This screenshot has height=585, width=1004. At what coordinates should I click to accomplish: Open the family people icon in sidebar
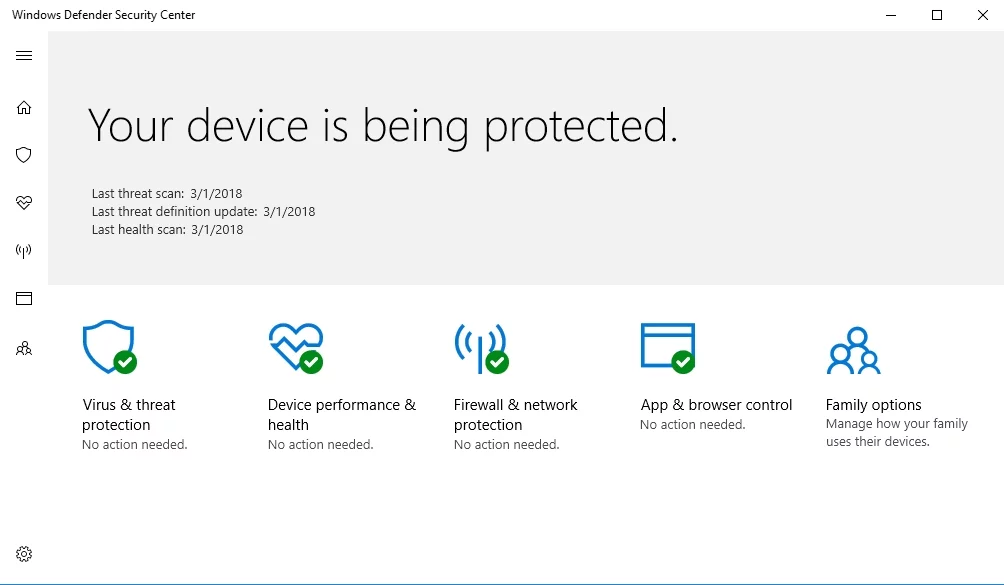(24, 349)
